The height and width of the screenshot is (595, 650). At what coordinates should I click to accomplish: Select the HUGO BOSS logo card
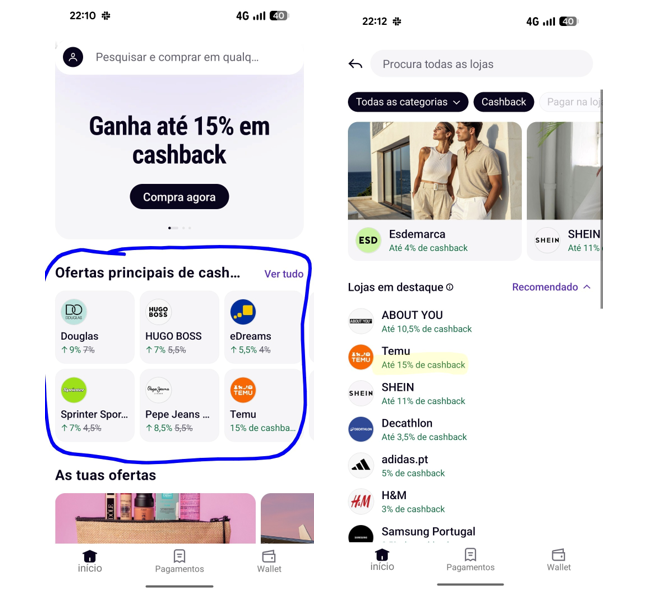tap(179, 327)
